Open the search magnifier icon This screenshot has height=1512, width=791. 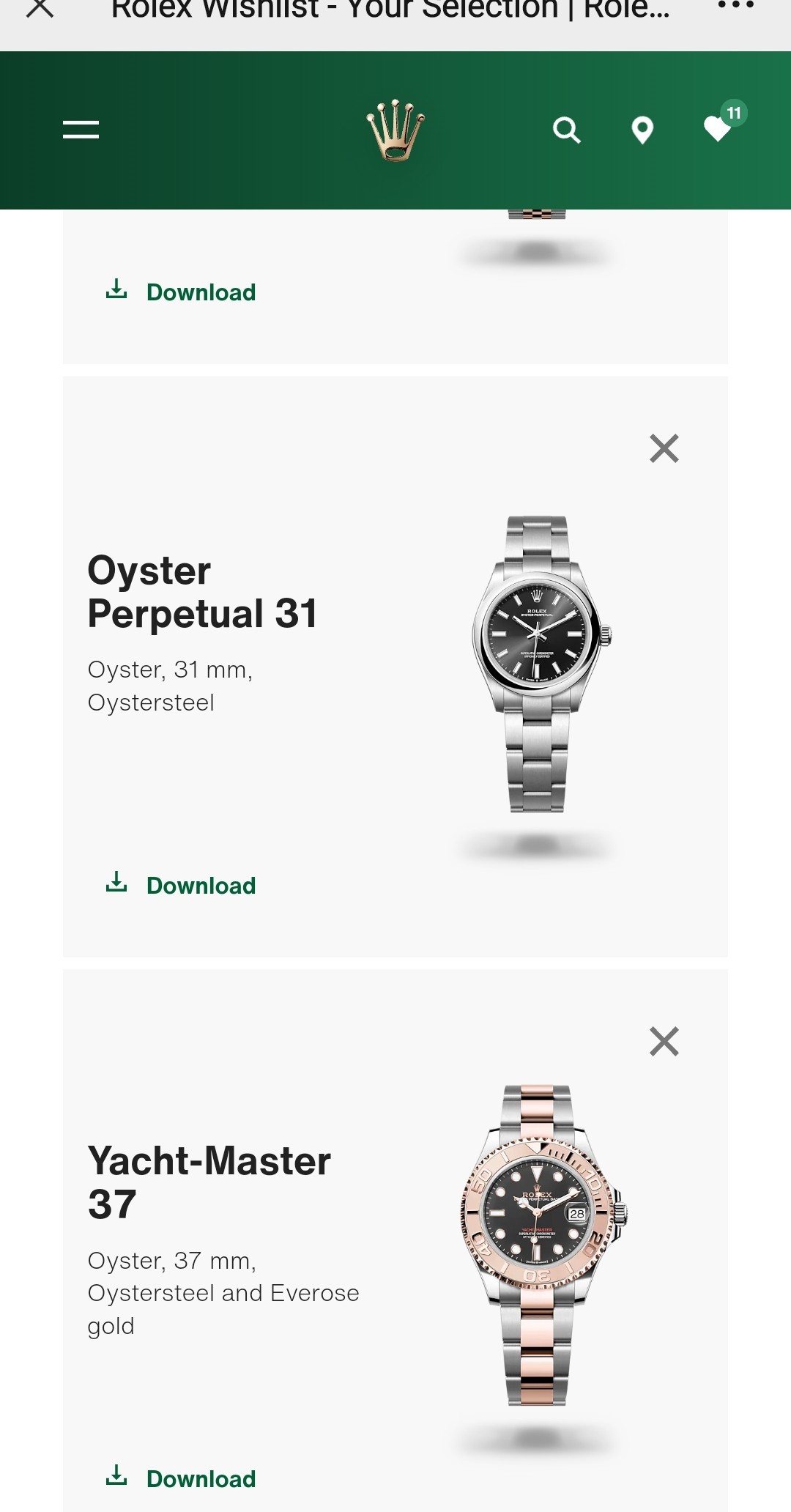coord(566,130)
